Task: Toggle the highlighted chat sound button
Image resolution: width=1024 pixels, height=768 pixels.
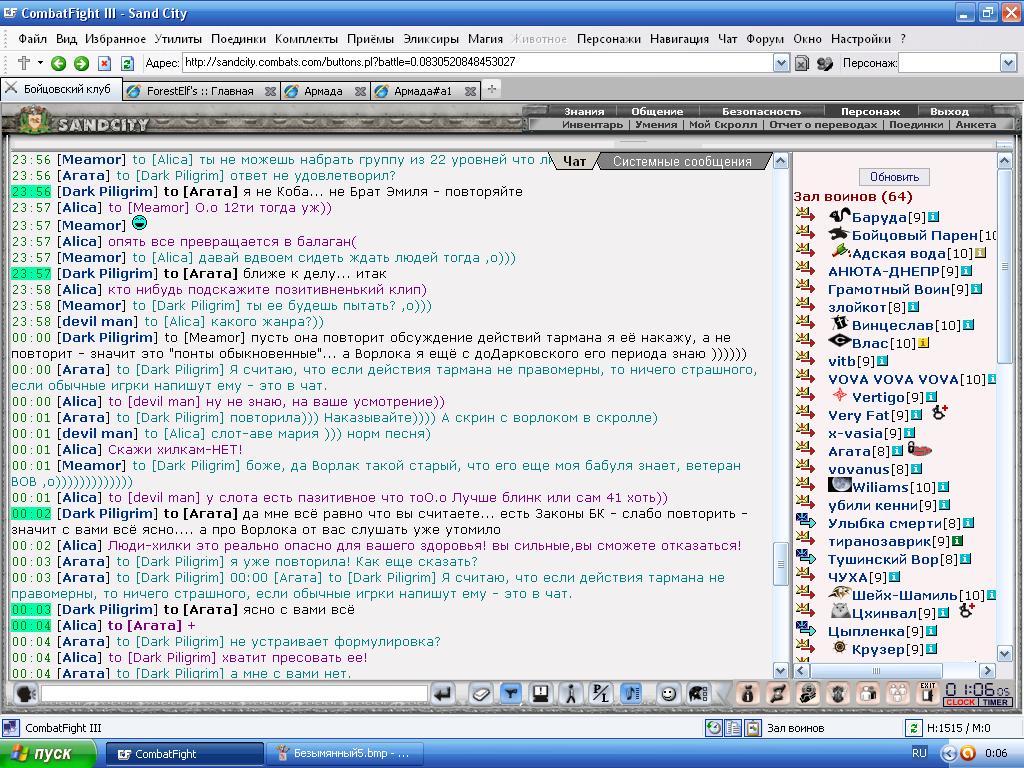Action: pyautogui.click(x=630, y=694)
